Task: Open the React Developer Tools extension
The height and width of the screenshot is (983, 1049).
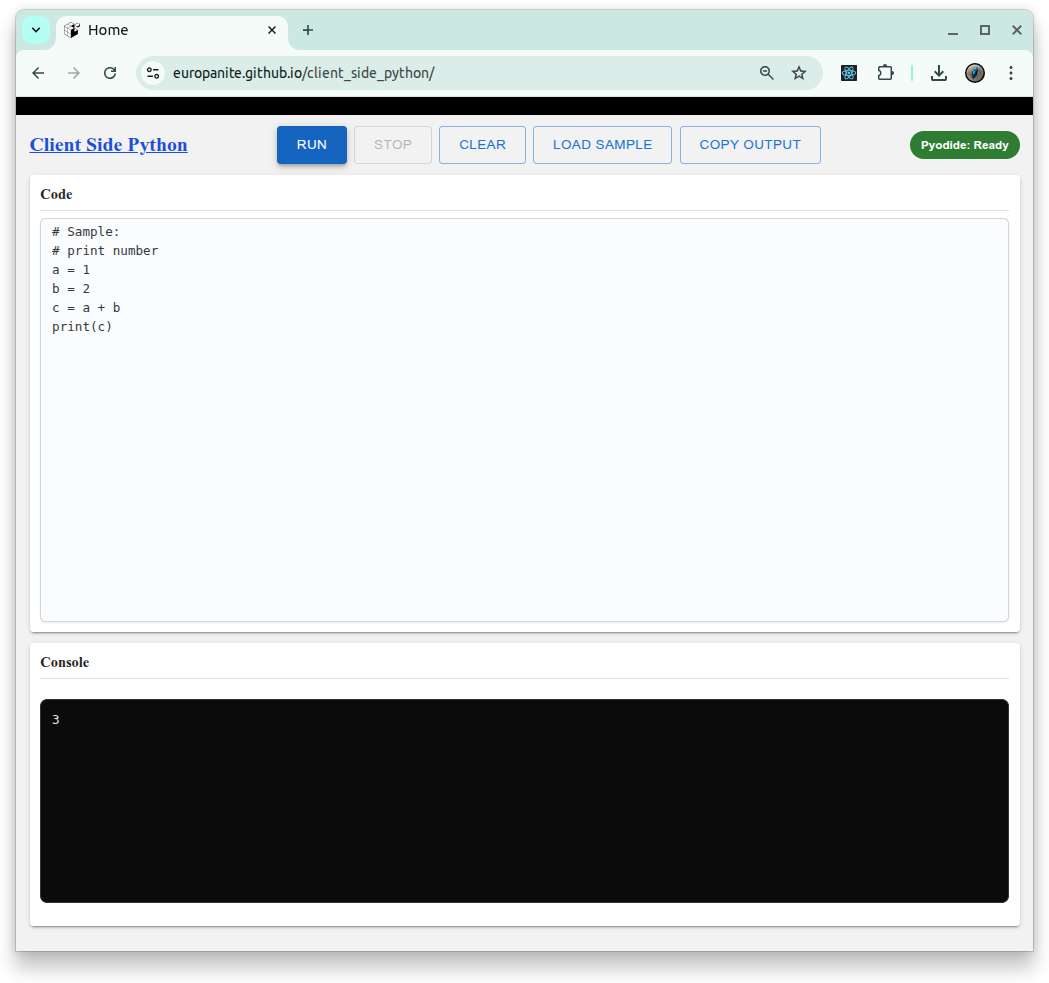Action: [849, 73]
